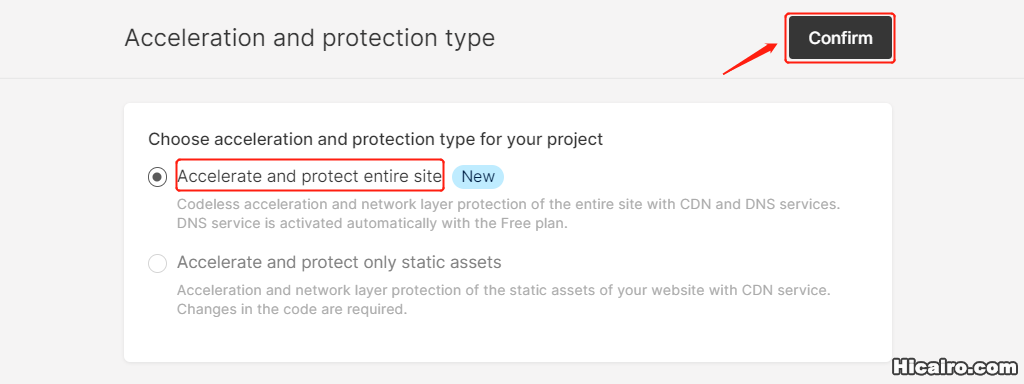Click the Hicairo.com watermark

tap(955, 366)
